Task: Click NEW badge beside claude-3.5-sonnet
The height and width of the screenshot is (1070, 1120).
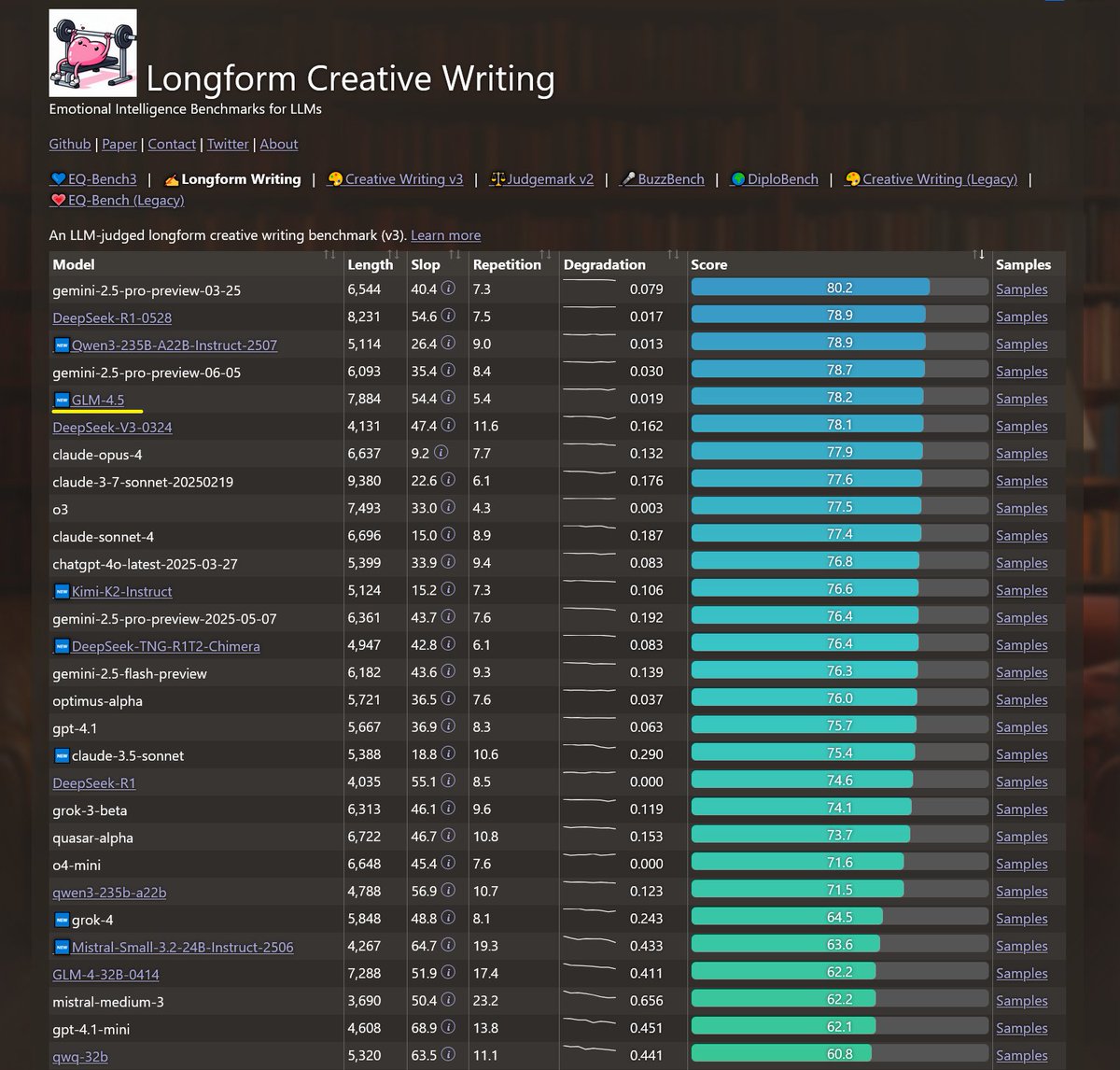Action: 62,755
